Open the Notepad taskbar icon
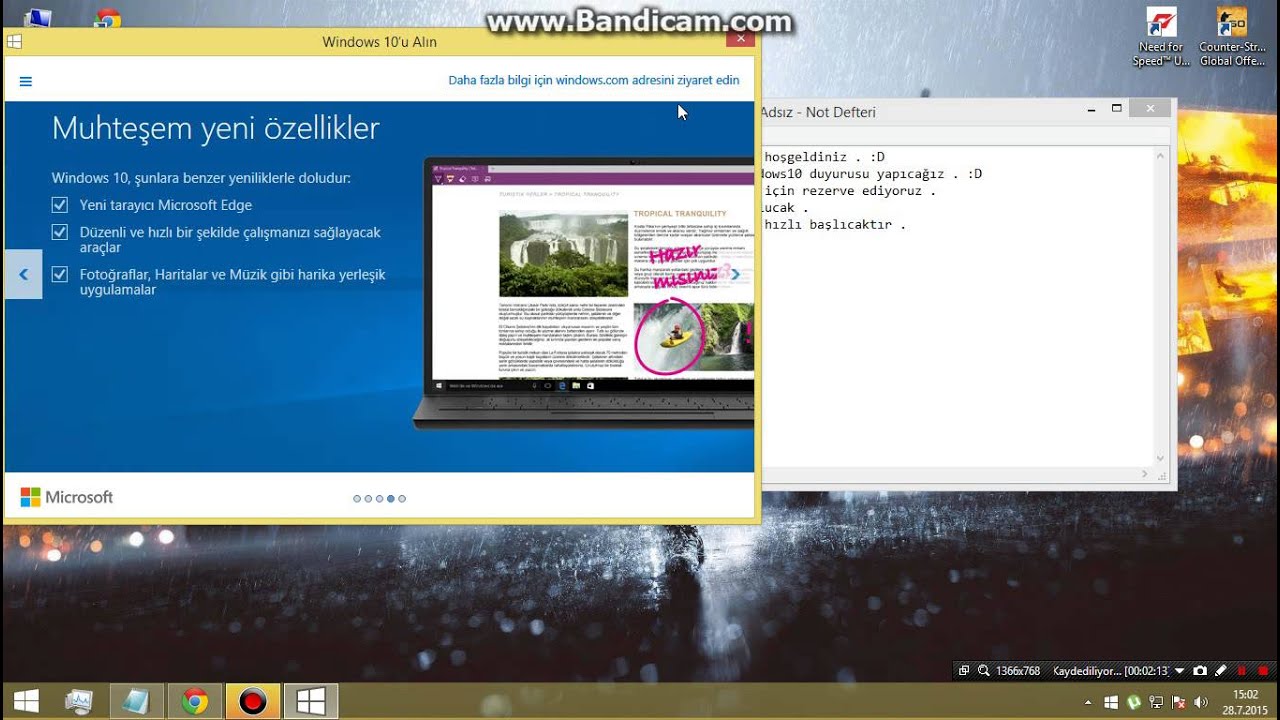The height and width of the screenshot is (720, 1280). pyautogui.click(x=137, y=702)
